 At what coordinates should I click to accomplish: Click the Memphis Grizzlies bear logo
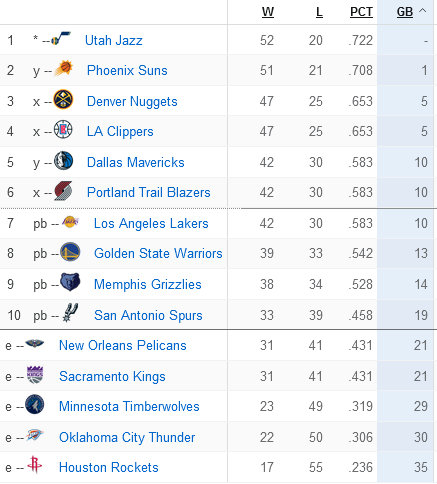click(x=70, y=282)
